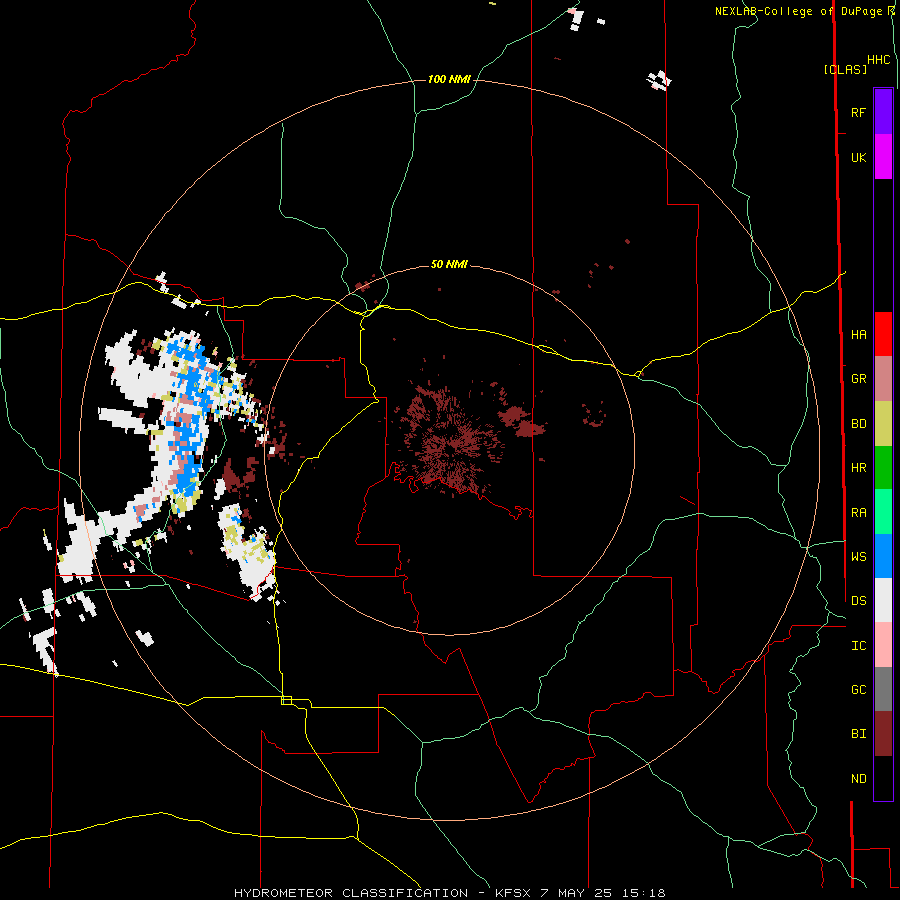Screen dimensions: 900x900
Task: Click the WS legend label
Action: click(x=858, y=556)
